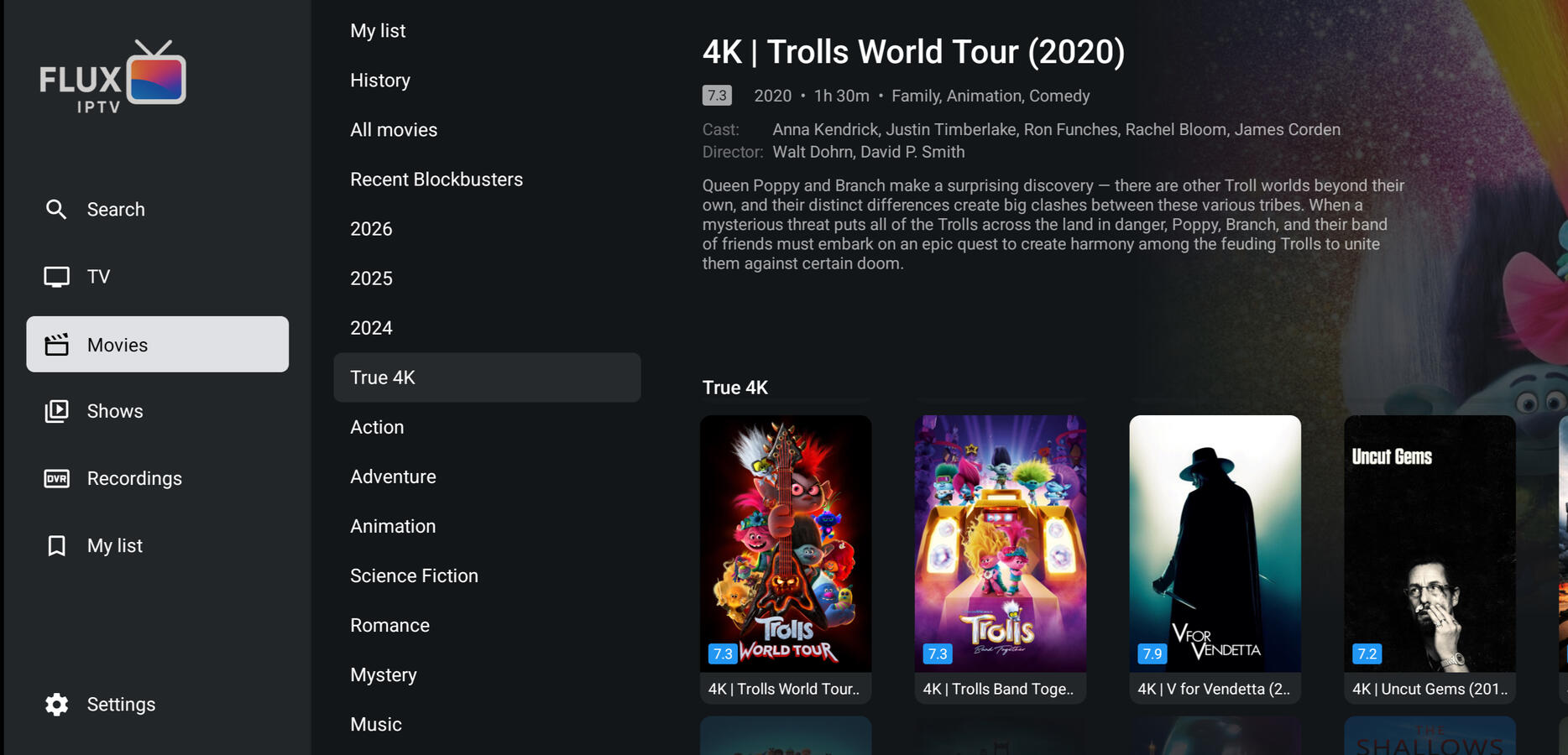Select the Movies clapperboard icon

coord(56,345)
